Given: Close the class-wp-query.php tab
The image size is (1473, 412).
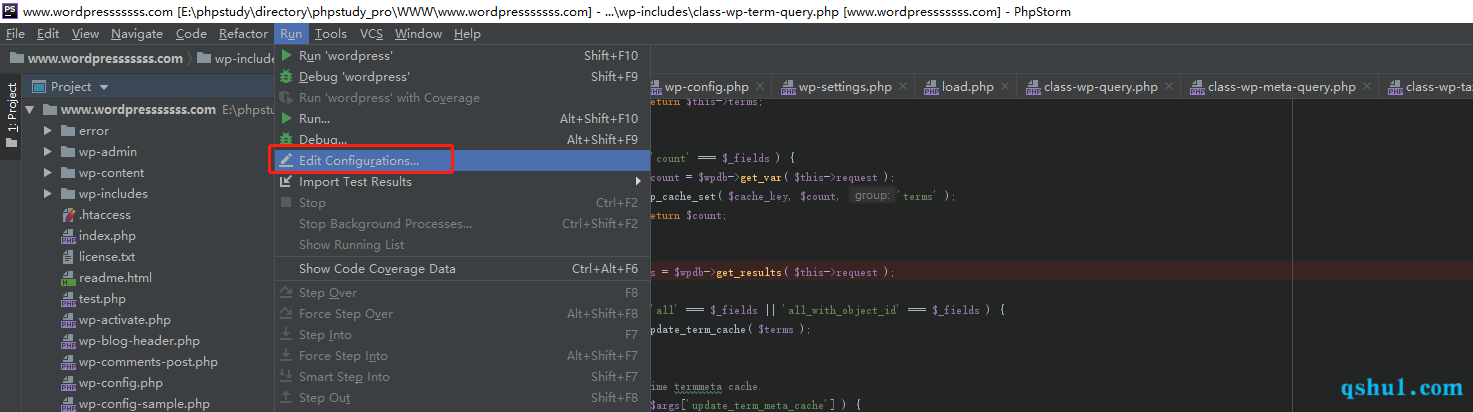Looking at the screenshot, I should (1170, 87).
